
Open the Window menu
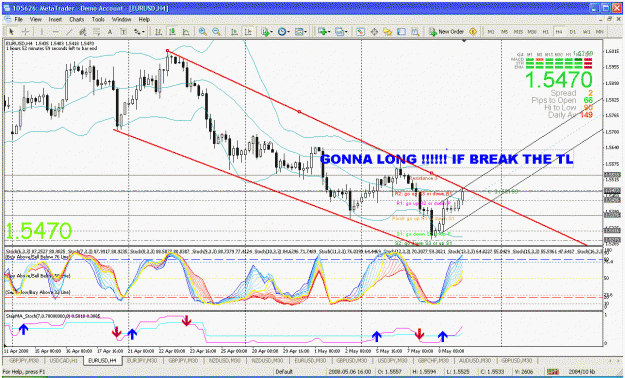tap(122, 19)
